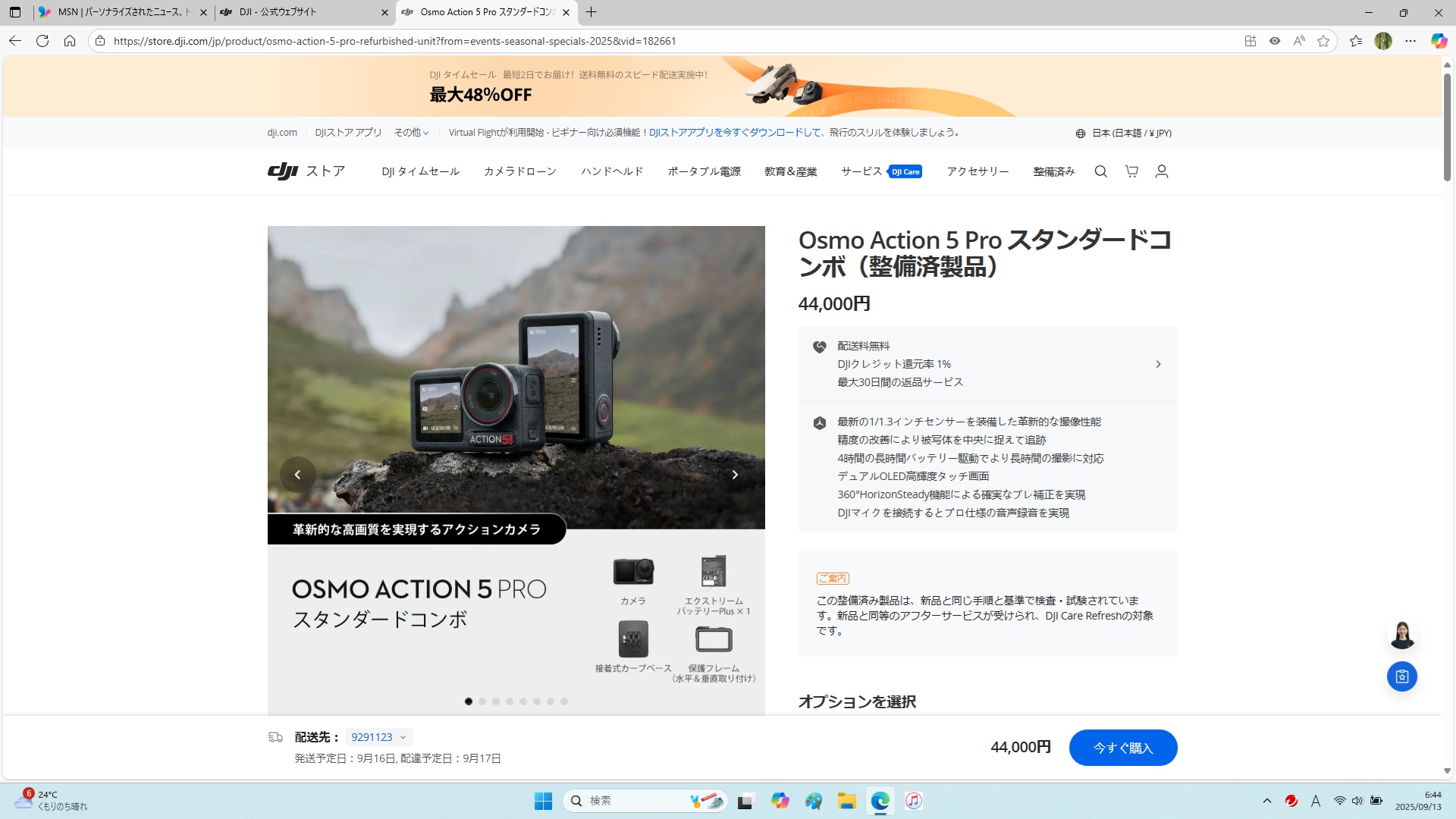The width and height of the screenshot is (1456, 819).
Task: Select the last carousel dot indicator
Action: pyautogui.click(x=564, y=701)
